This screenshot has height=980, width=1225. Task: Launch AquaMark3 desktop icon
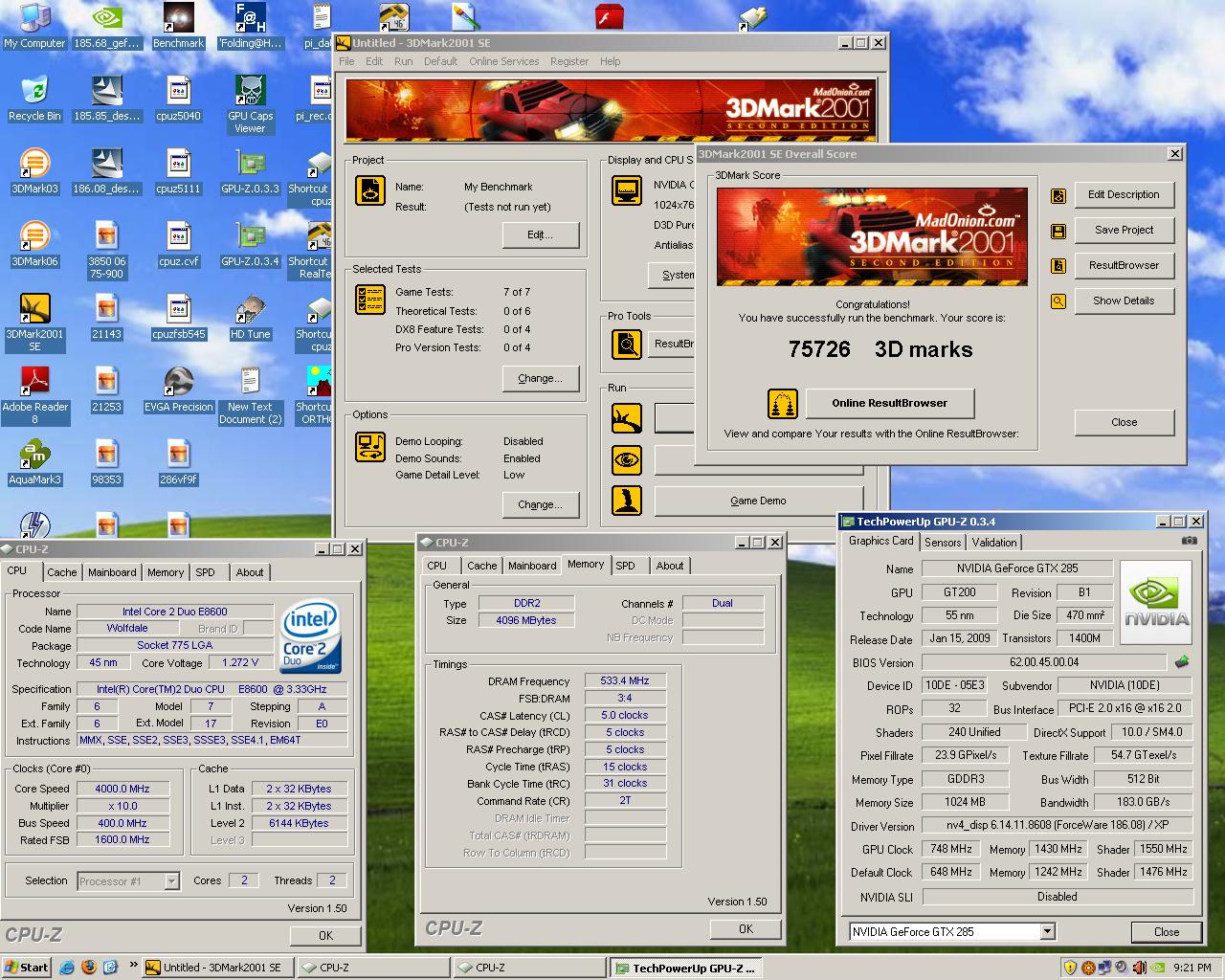point(34,462)
